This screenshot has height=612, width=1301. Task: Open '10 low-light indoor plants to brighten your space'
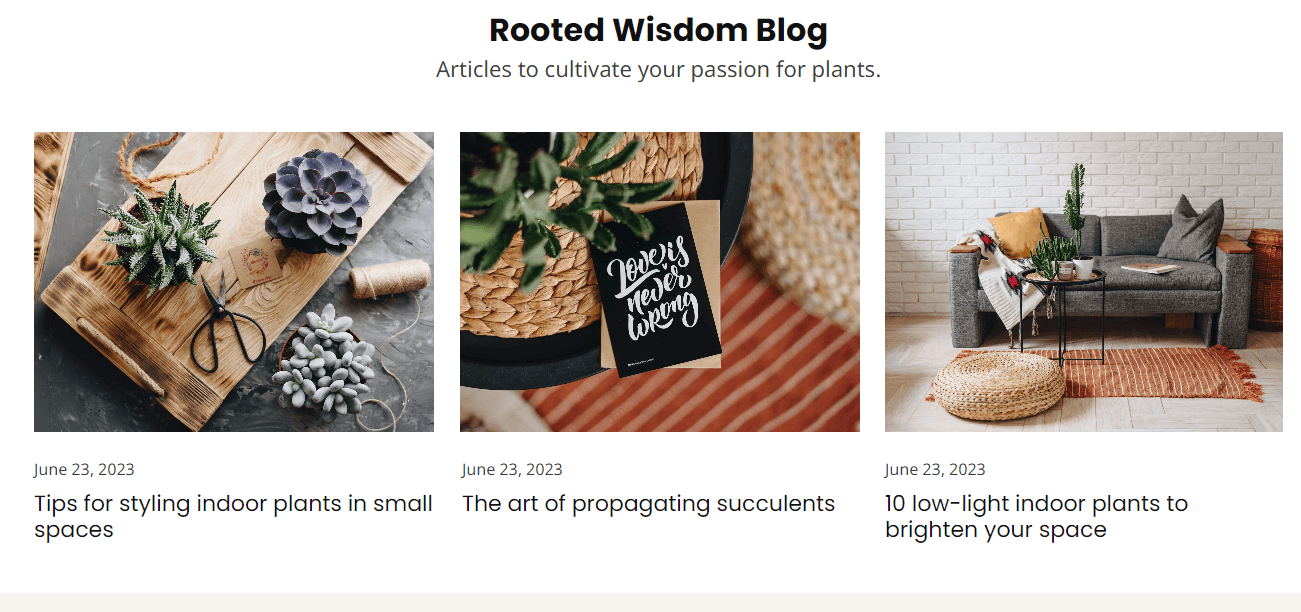[1036, 516]
